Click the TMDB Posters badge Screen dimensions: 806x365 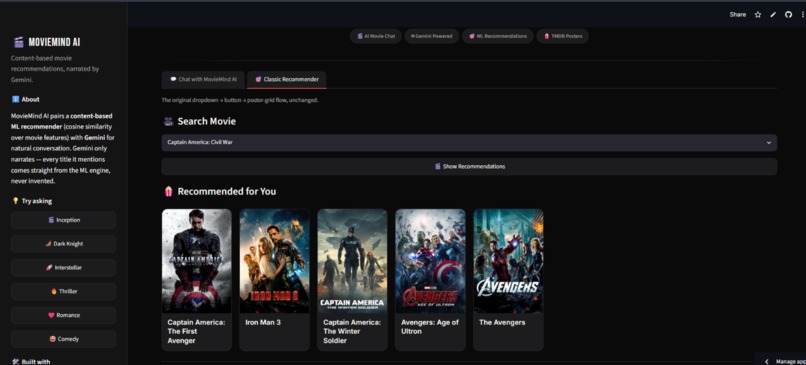pos(562,36)
